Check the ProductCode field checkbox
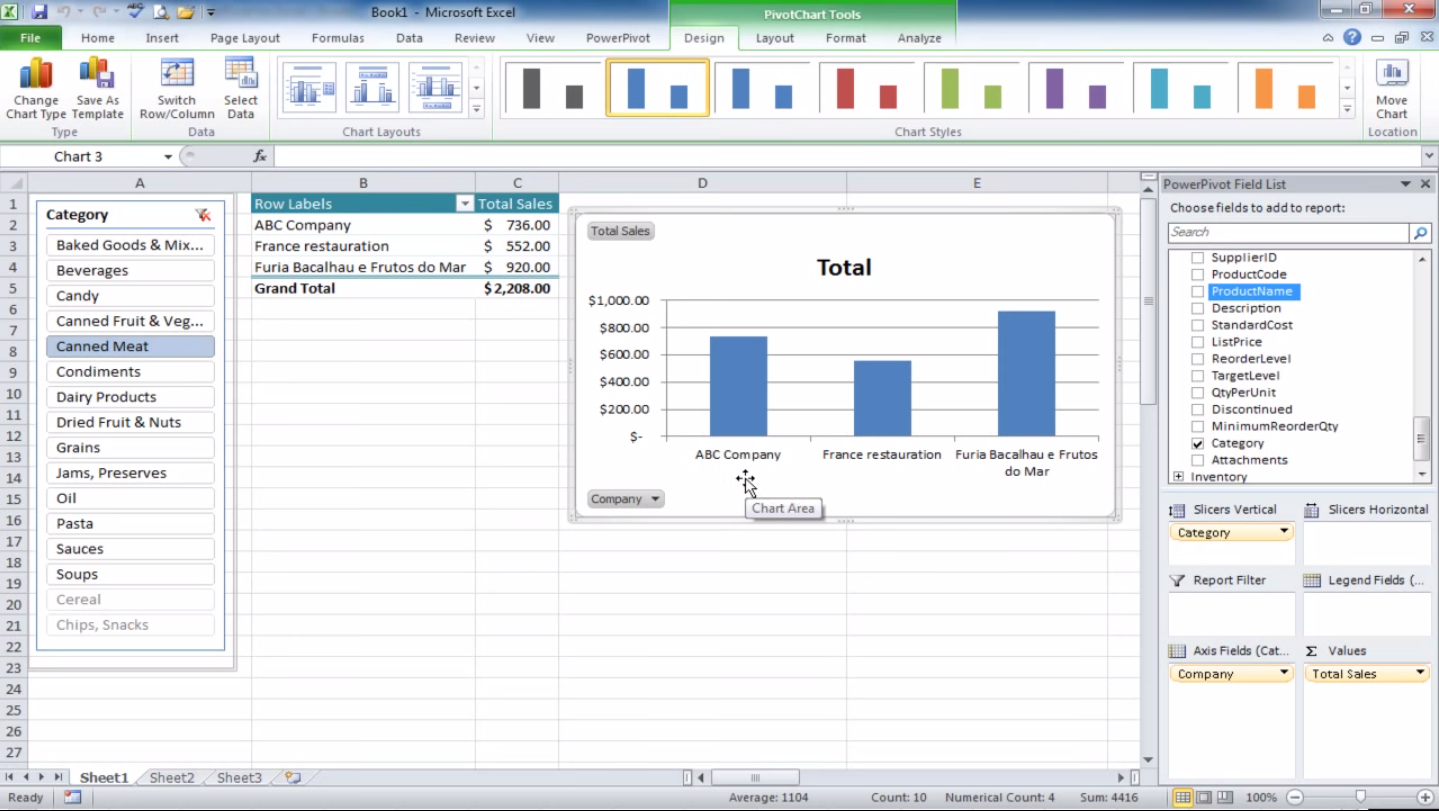The height and width of the screenshot is (811, 1439). click(1197, 274)
